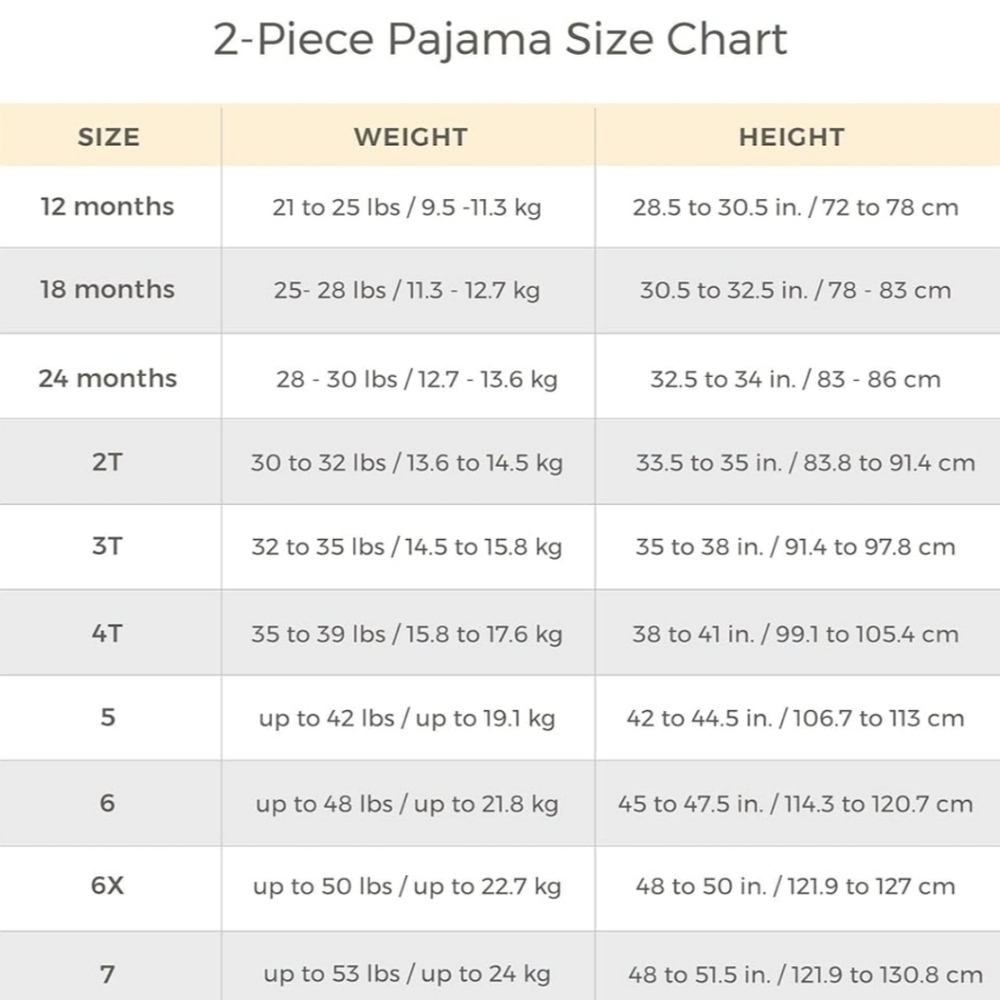1000x1000 pixels.
Task: Click the 45 to 47.5 in. height cell
Action: click(795, 804)
